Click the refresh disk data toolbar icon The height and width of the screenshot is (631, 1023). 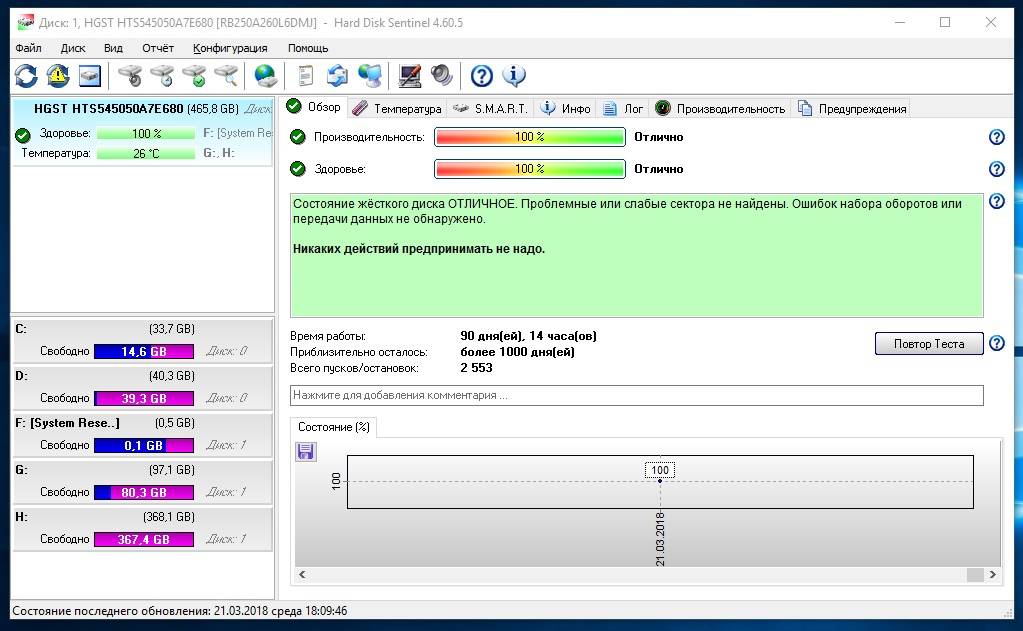click(26, 75)
